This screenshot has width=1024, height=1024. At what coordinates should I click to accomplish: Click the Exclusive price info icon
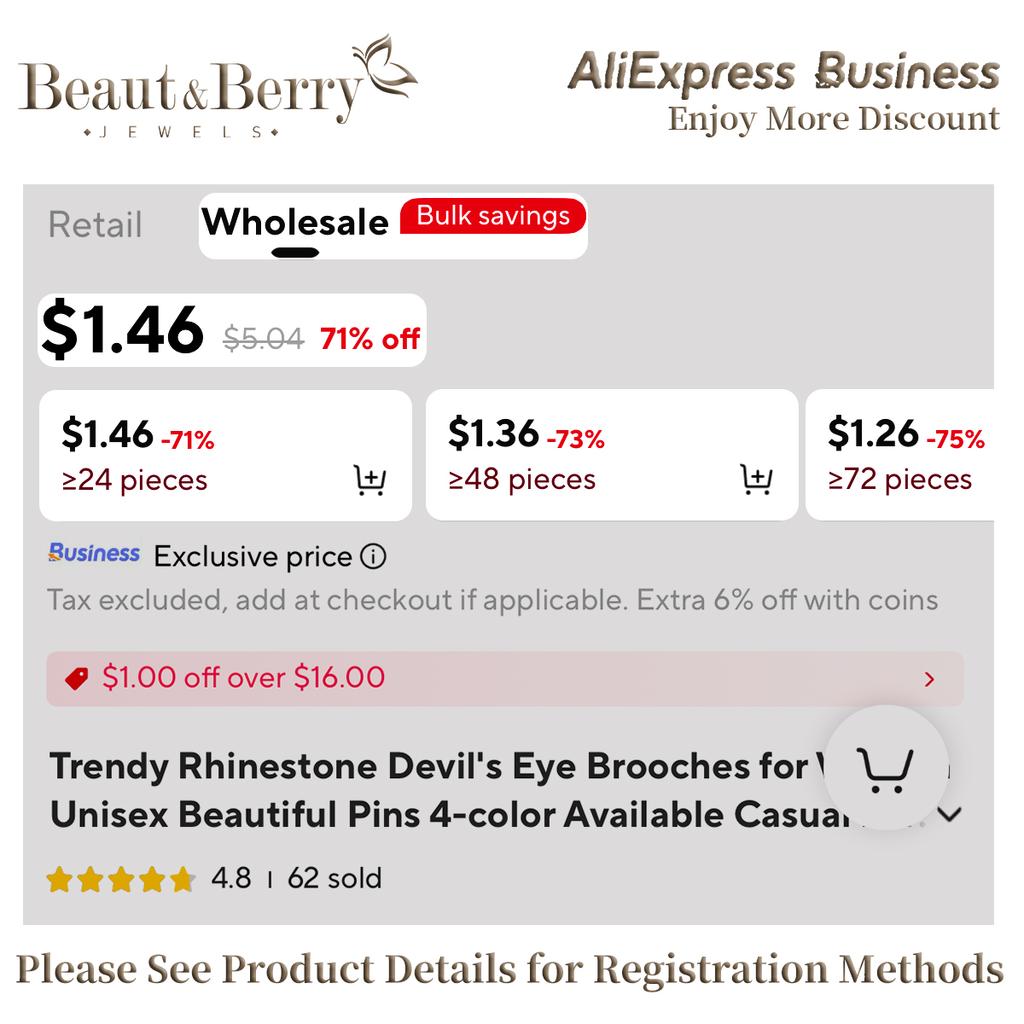(x=373, y=557)
